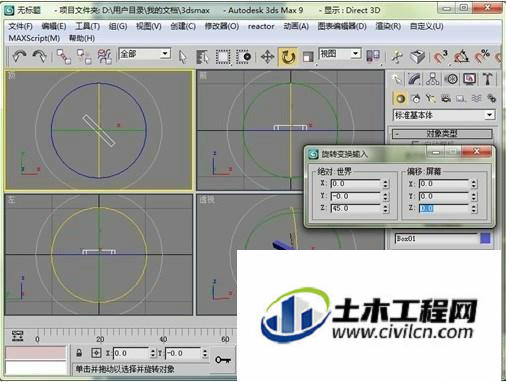This screenshot has height=382, width=506.
Task: Click absolute world Z field showing 45.0
Action: (x=355, y=208)
